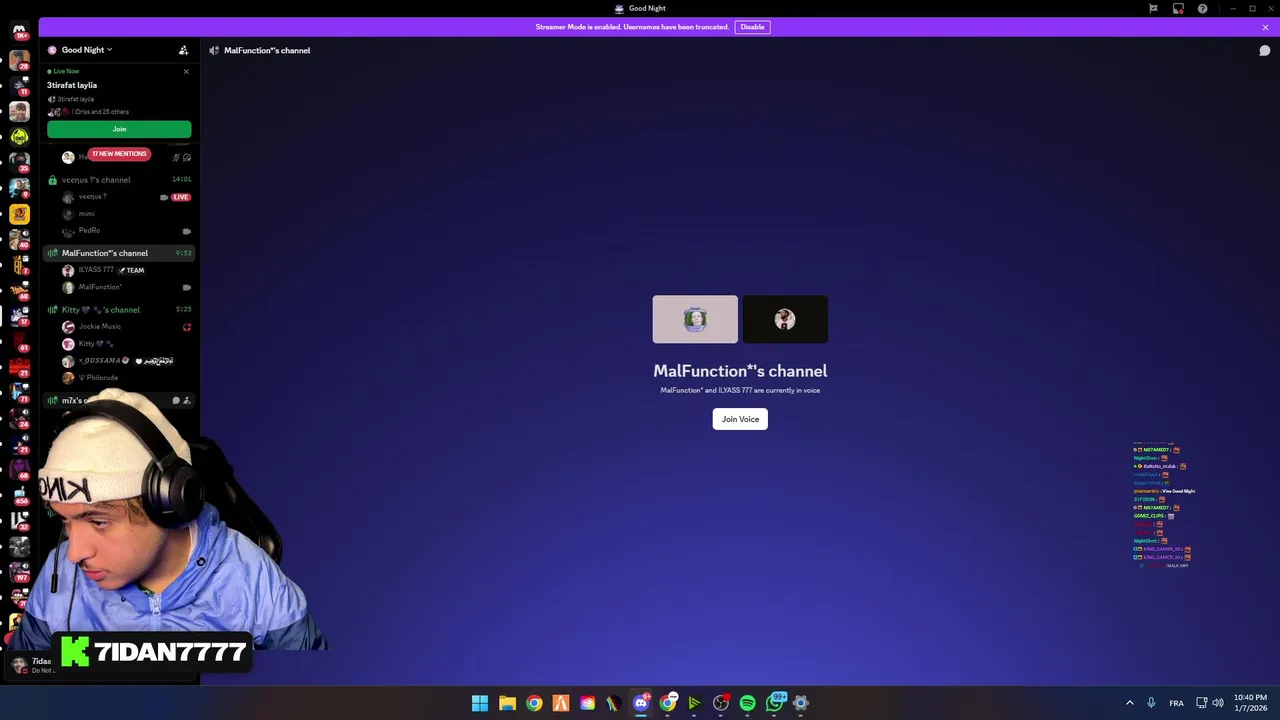Open server icon with badge 28

[x=19, y=59]
